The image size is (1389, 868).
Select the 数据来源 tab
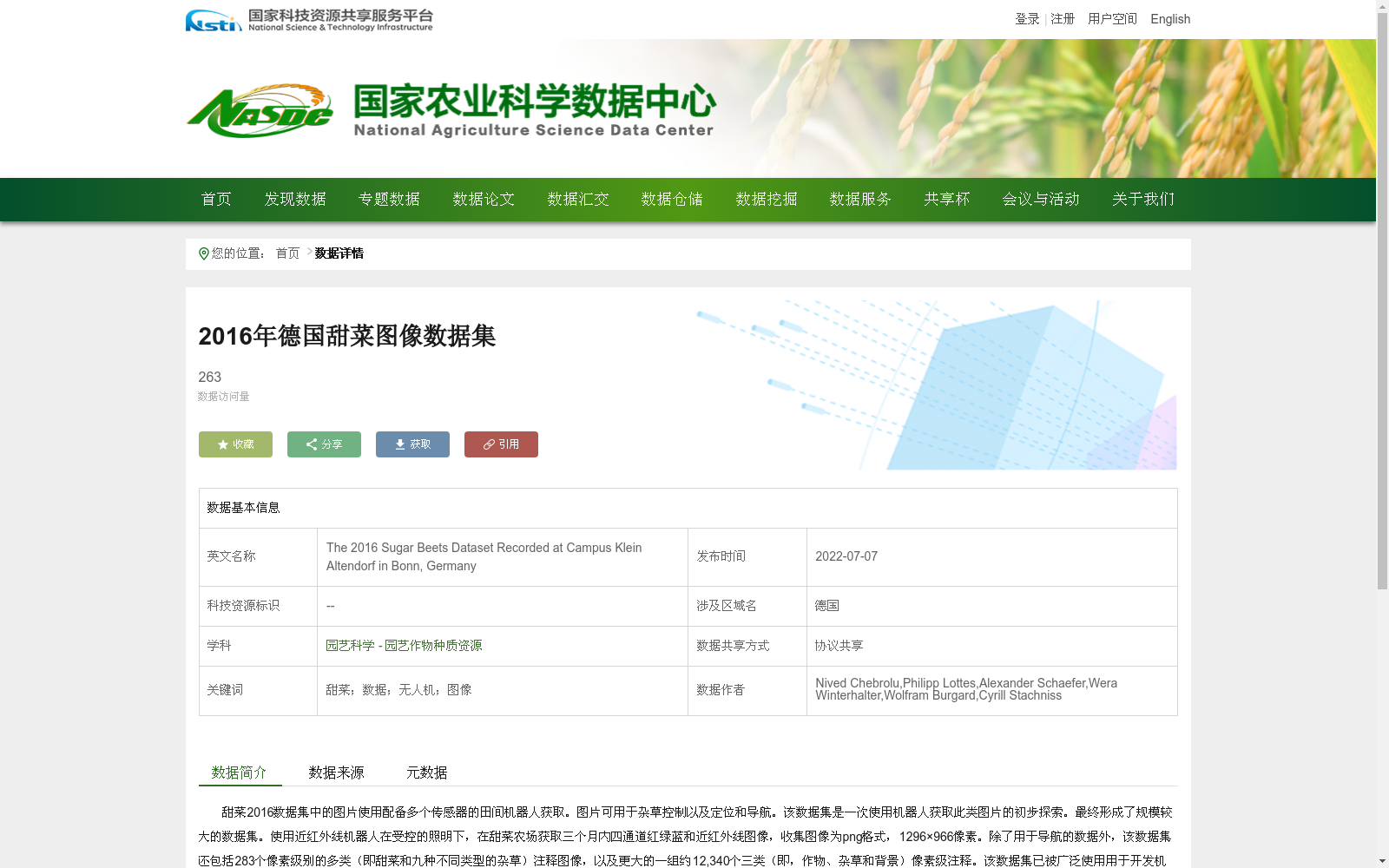(x=337, y=773)
